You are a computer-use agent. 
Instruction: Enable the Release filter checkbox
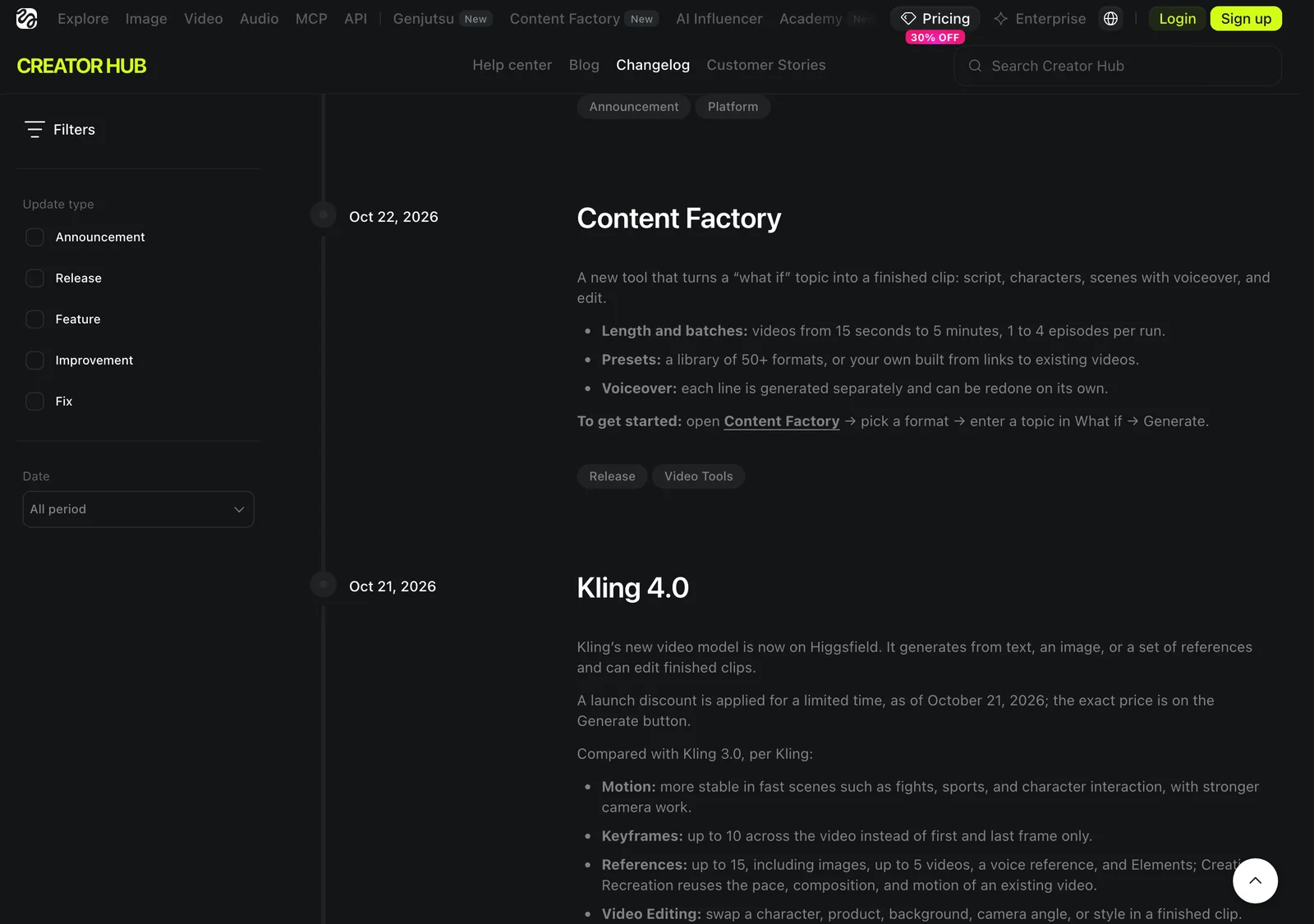coord(34,278)
